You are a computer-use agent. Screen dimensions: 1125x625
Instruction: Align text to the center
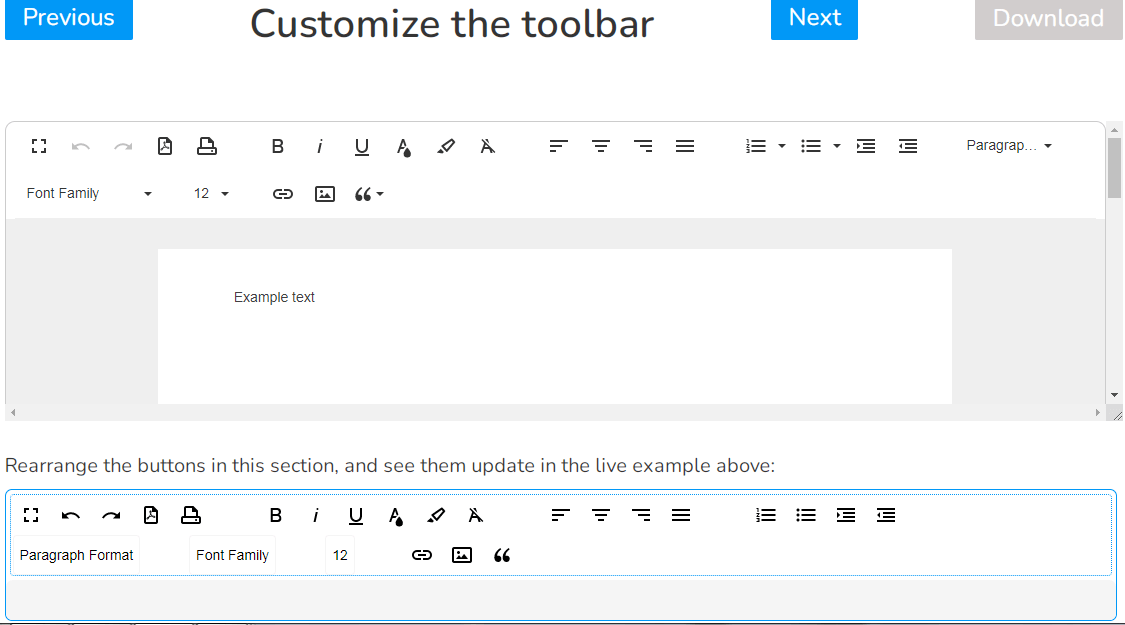(600, 146)
